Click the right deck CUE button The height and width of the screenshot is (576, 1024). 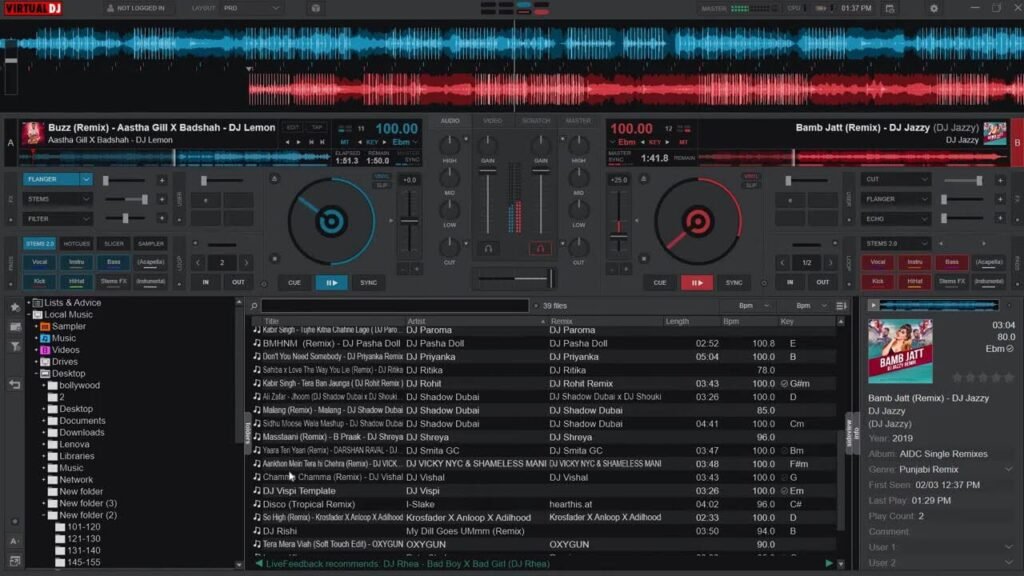tap(660, 283)
